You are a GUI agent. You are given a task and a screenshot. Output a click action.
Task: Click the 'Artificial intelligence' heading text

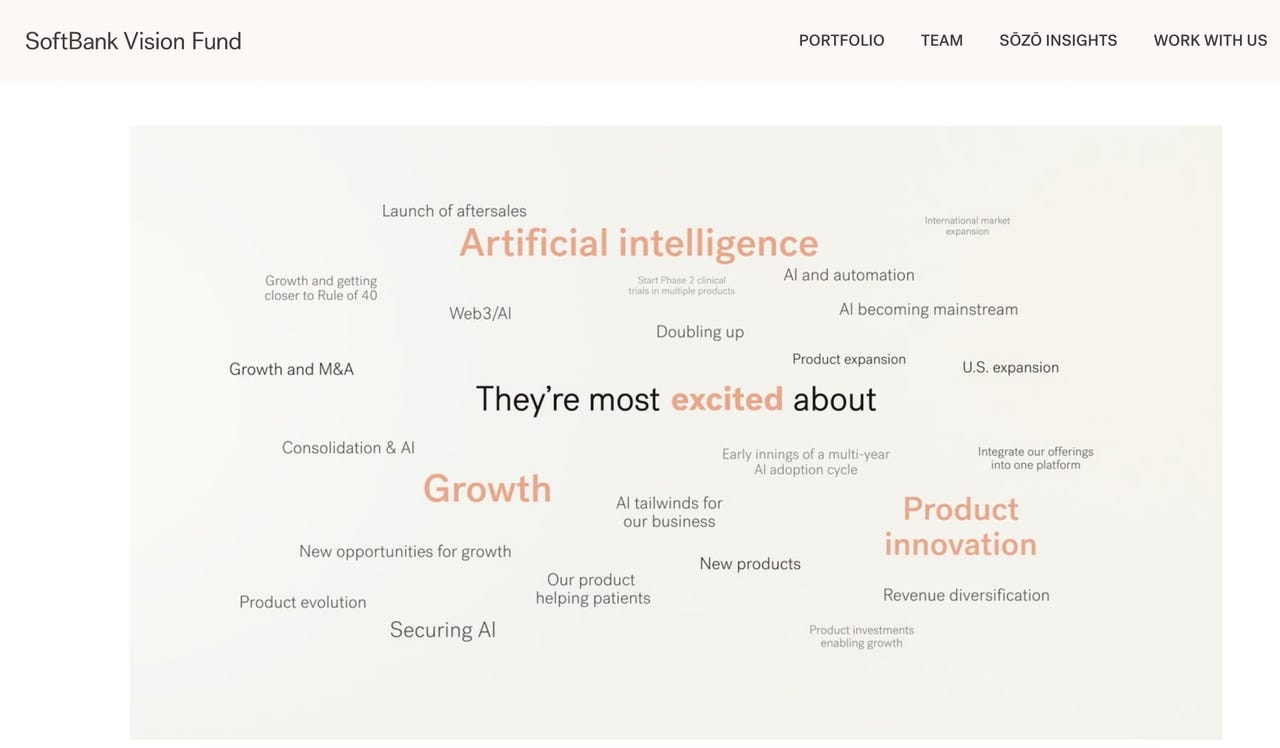pos(638,243)
